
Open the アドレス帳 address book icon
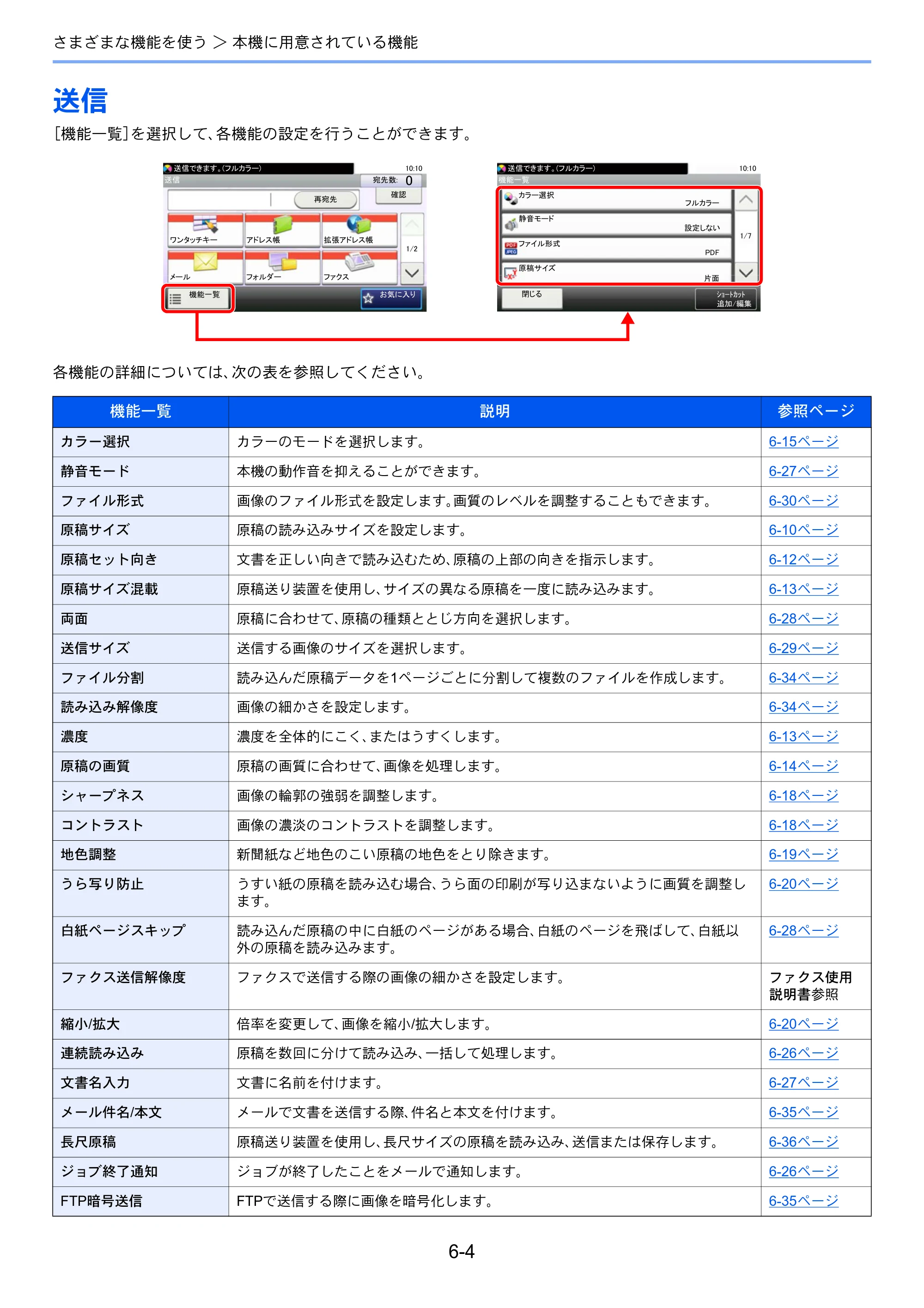point(282,230)
